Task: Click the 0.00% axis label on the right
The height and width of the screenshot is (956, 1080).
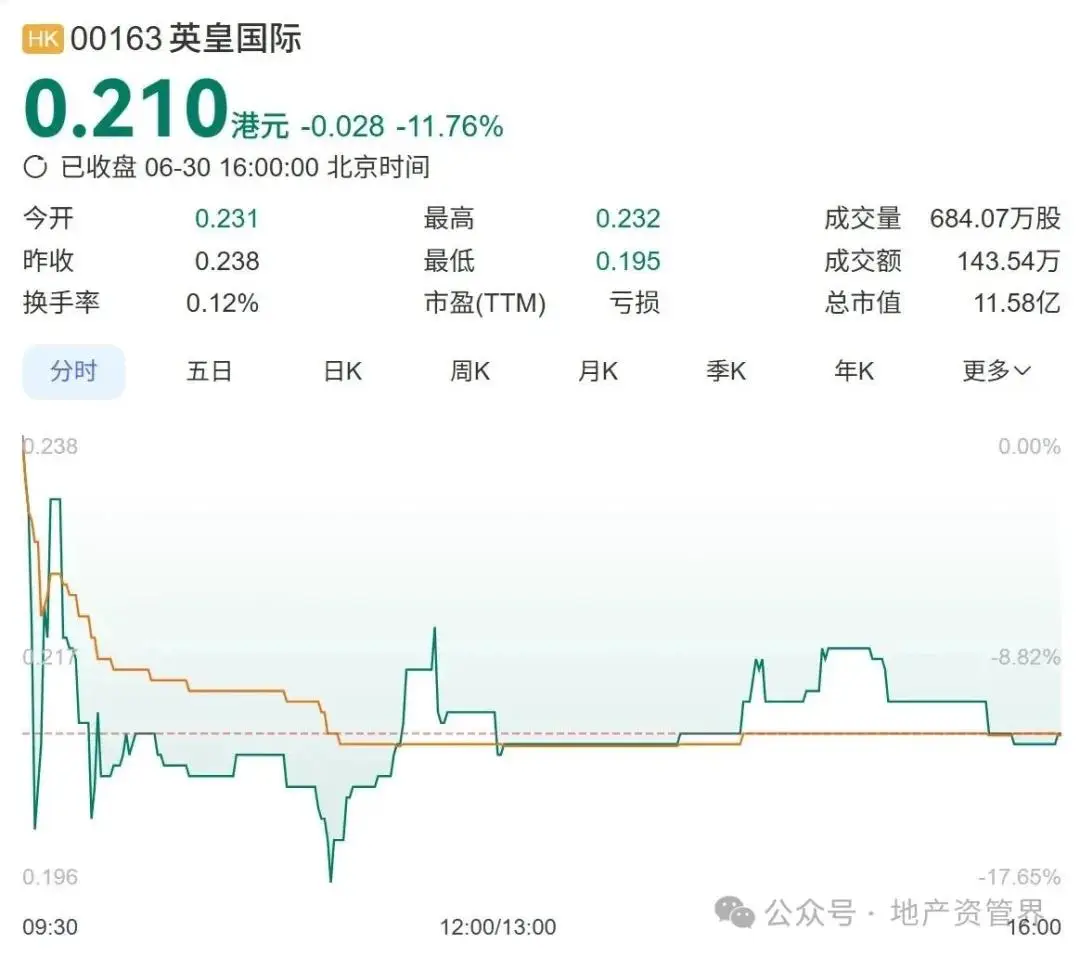Action: (1029, 446)
